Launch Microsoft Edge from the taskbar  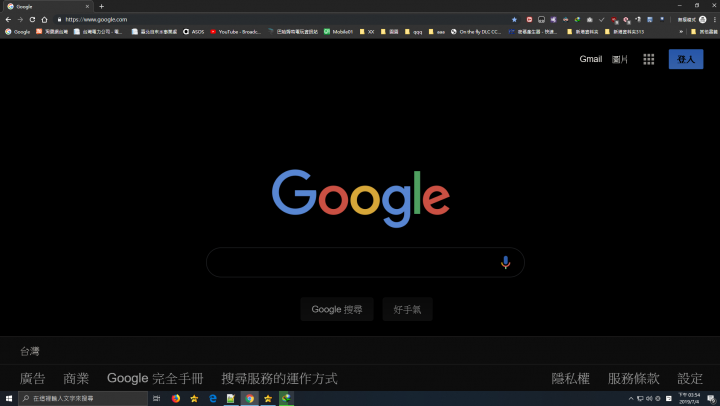pos(213,398)
